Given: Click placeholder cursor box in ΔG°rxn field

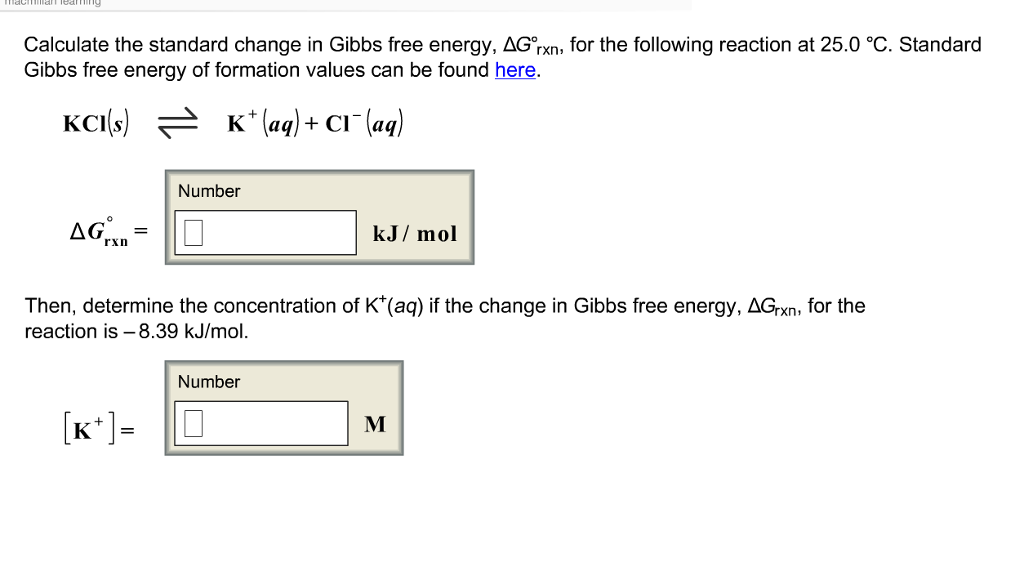Looking at the screenshot, I should pyautogui.click(x=193, y=232).
